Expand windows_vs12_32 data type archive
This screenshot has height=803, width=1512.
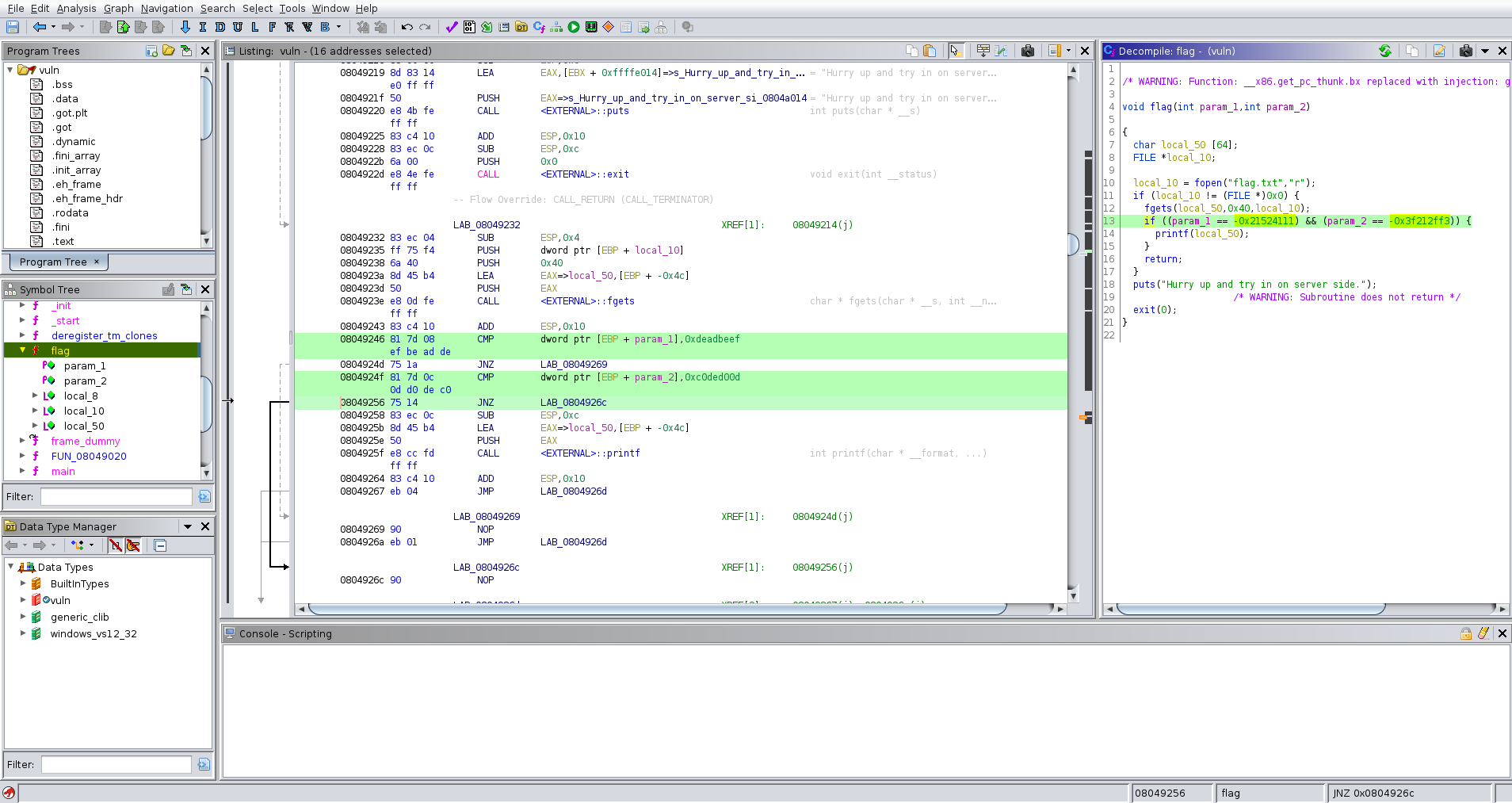pos(23,633)
